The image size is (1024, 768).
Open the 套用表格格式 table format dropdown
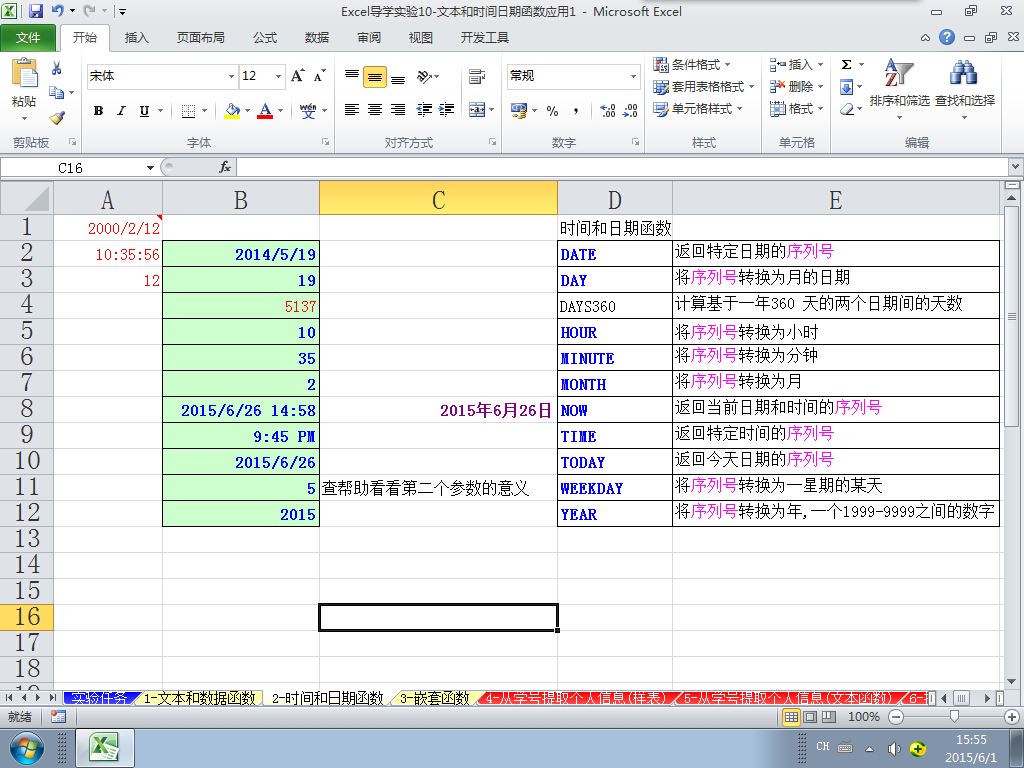(x=704, y=87)
